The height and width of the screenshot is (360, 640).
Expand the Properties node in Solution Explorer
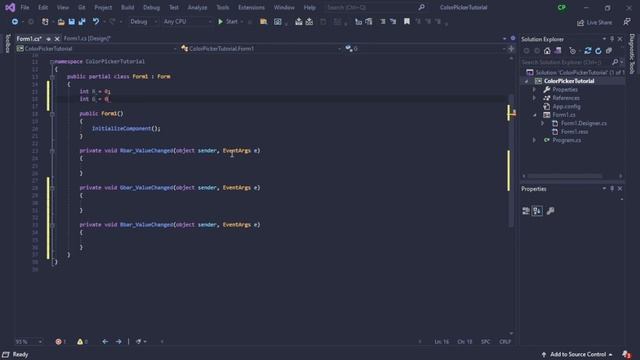pos(534,89)
